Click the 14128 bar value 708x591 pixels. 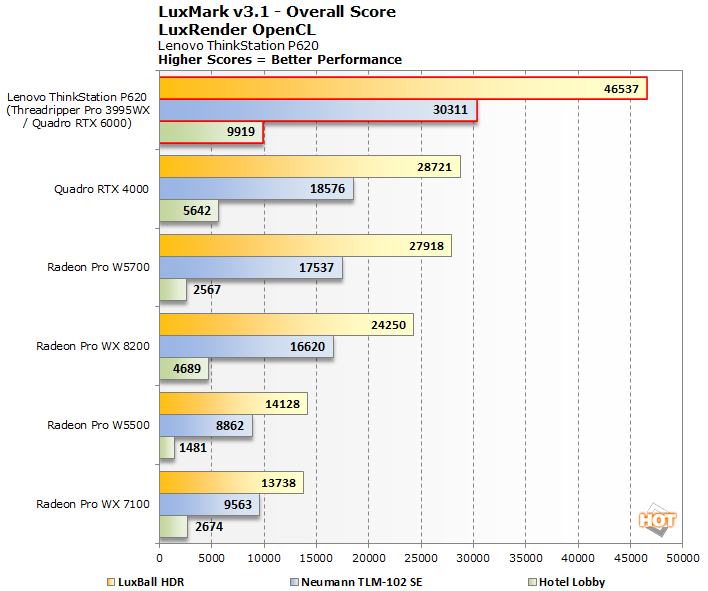282,404
